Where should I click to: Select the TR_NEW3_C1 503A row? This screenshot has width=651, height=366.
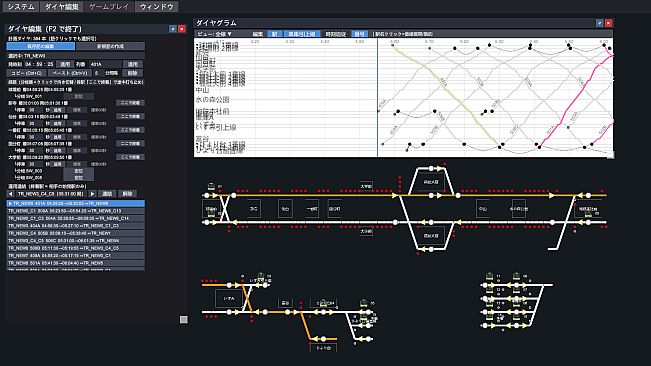76,211
